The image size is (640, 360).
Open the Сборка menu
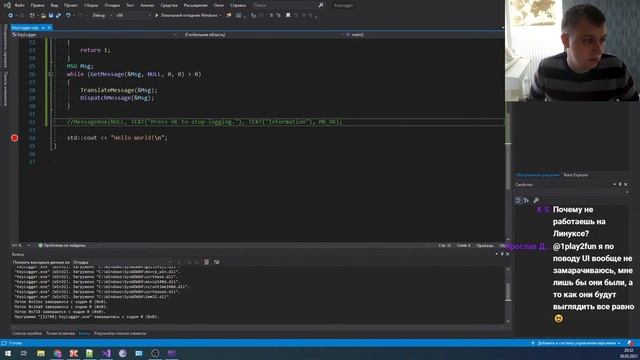click(91, 5)
